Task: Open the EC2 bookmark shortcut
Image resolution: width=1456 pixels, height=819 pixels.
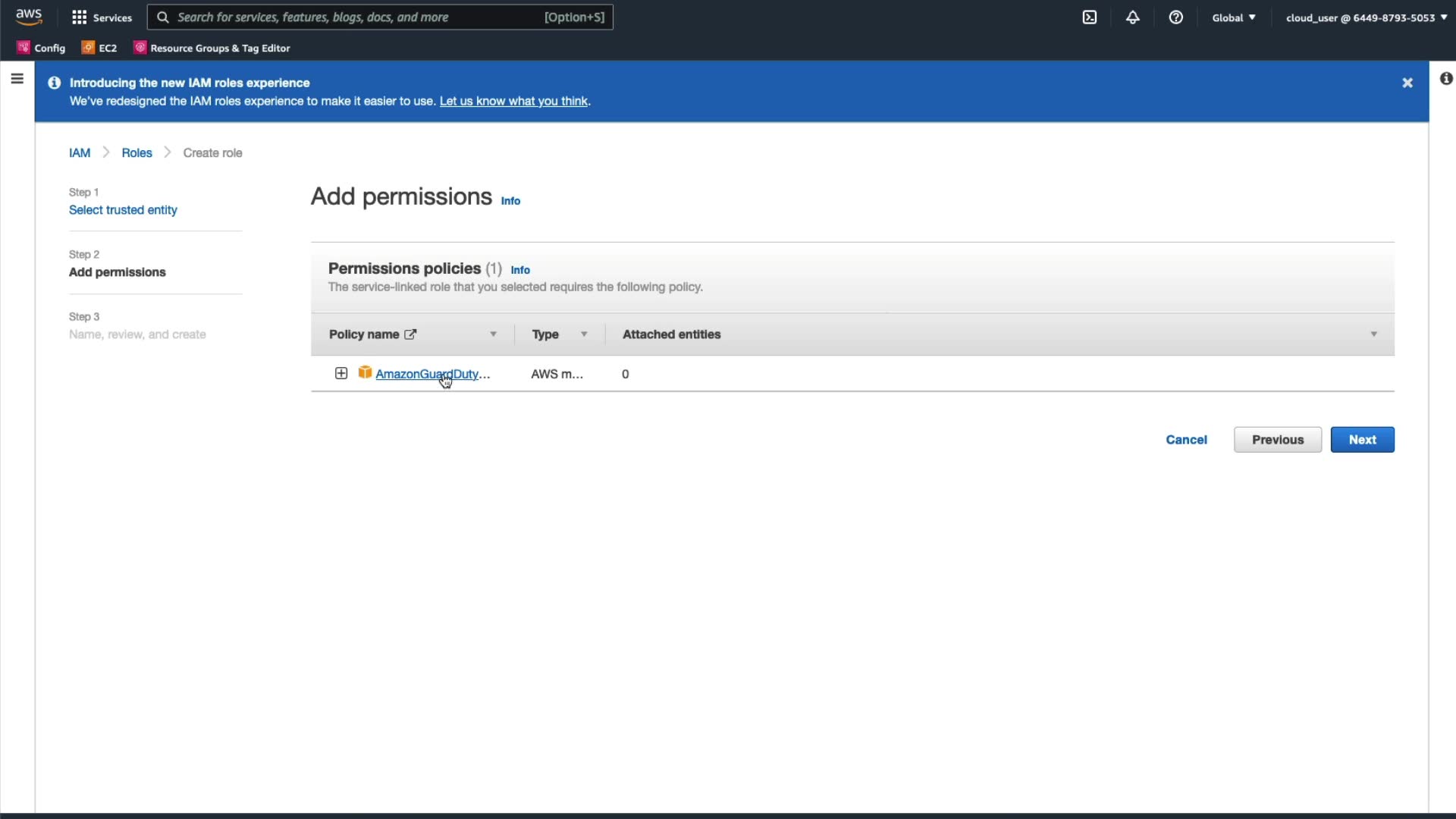Action: click(x=100, y=48)
